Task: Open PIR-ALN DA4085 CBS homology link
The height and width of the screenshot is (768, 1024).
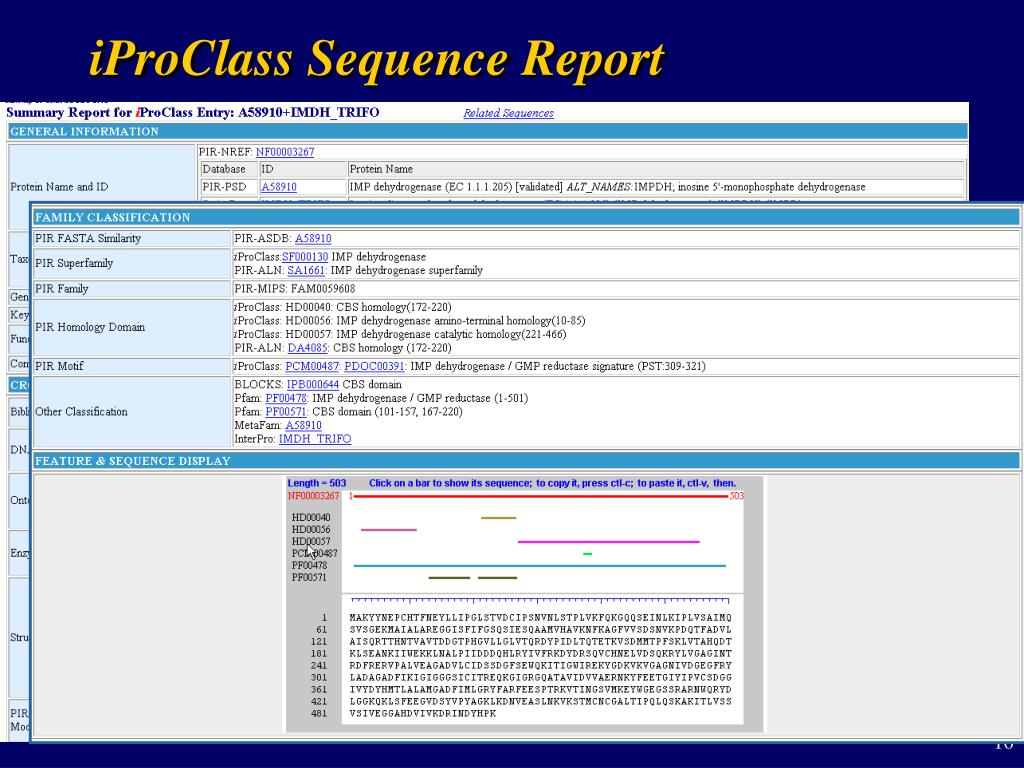Action: click(307, 348)
